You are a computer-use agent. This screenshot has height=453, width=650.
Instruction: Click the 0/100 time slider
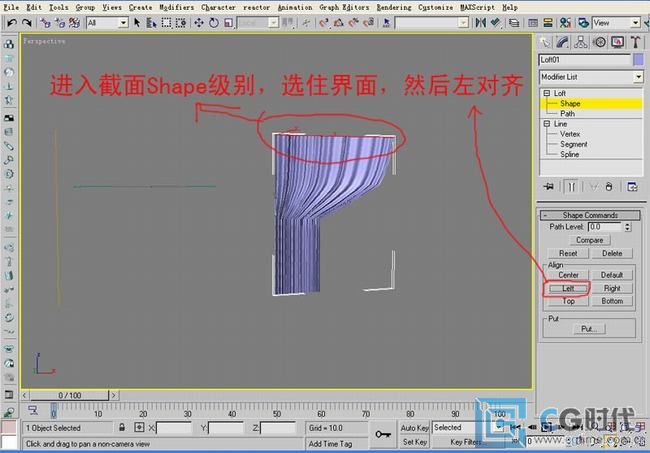point(69,395)
